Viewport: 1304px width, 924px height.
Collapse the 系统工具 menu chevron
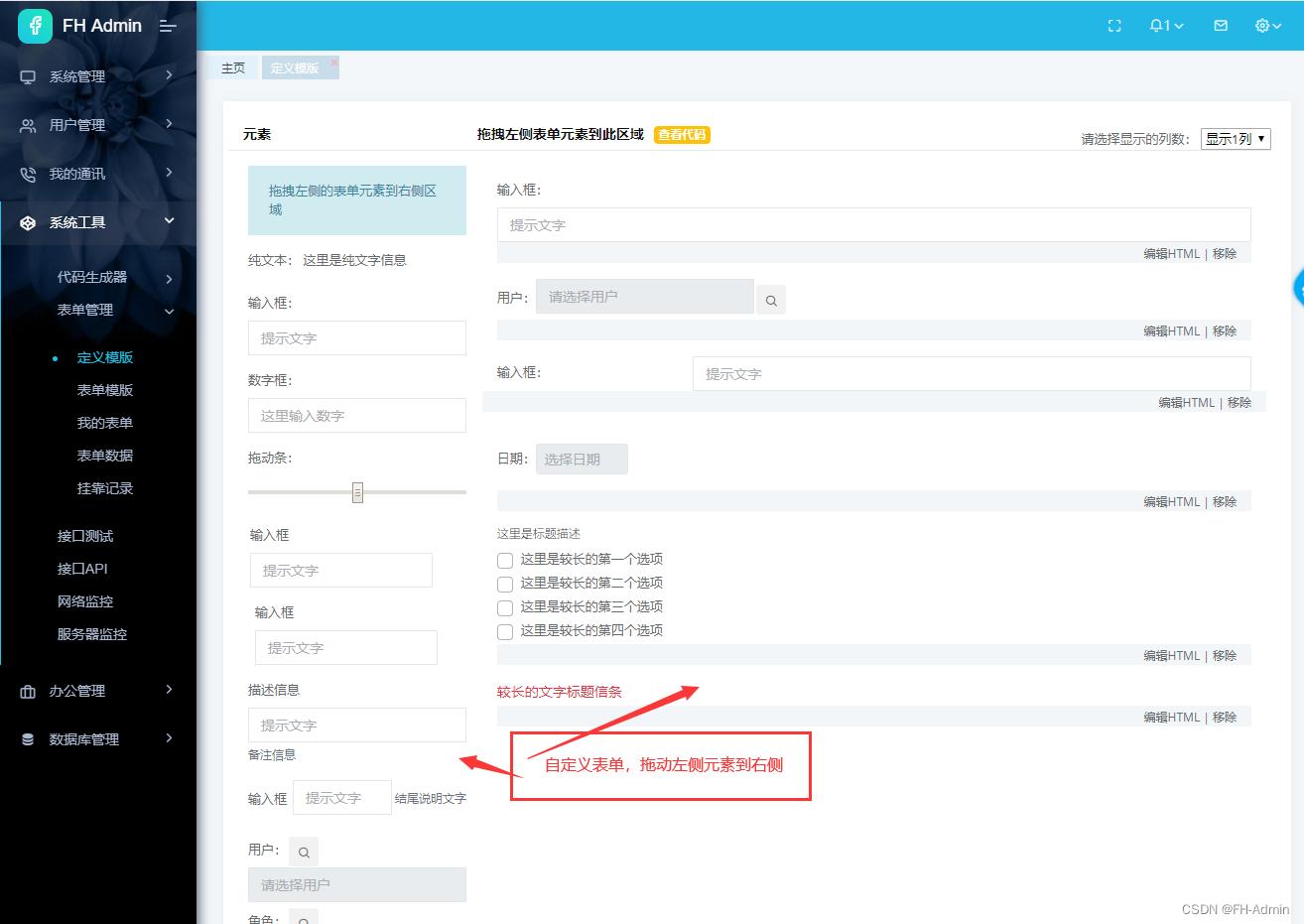170,221
